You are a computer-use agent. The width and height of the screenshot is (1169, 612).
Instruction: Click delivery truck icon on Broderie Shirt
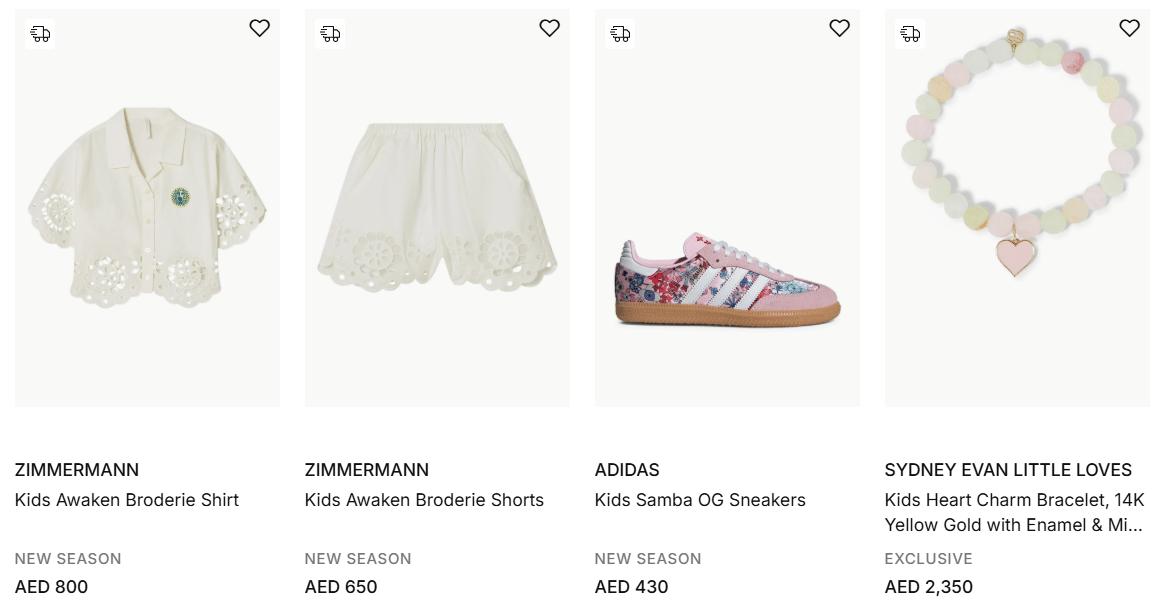(x=40, y=34)
